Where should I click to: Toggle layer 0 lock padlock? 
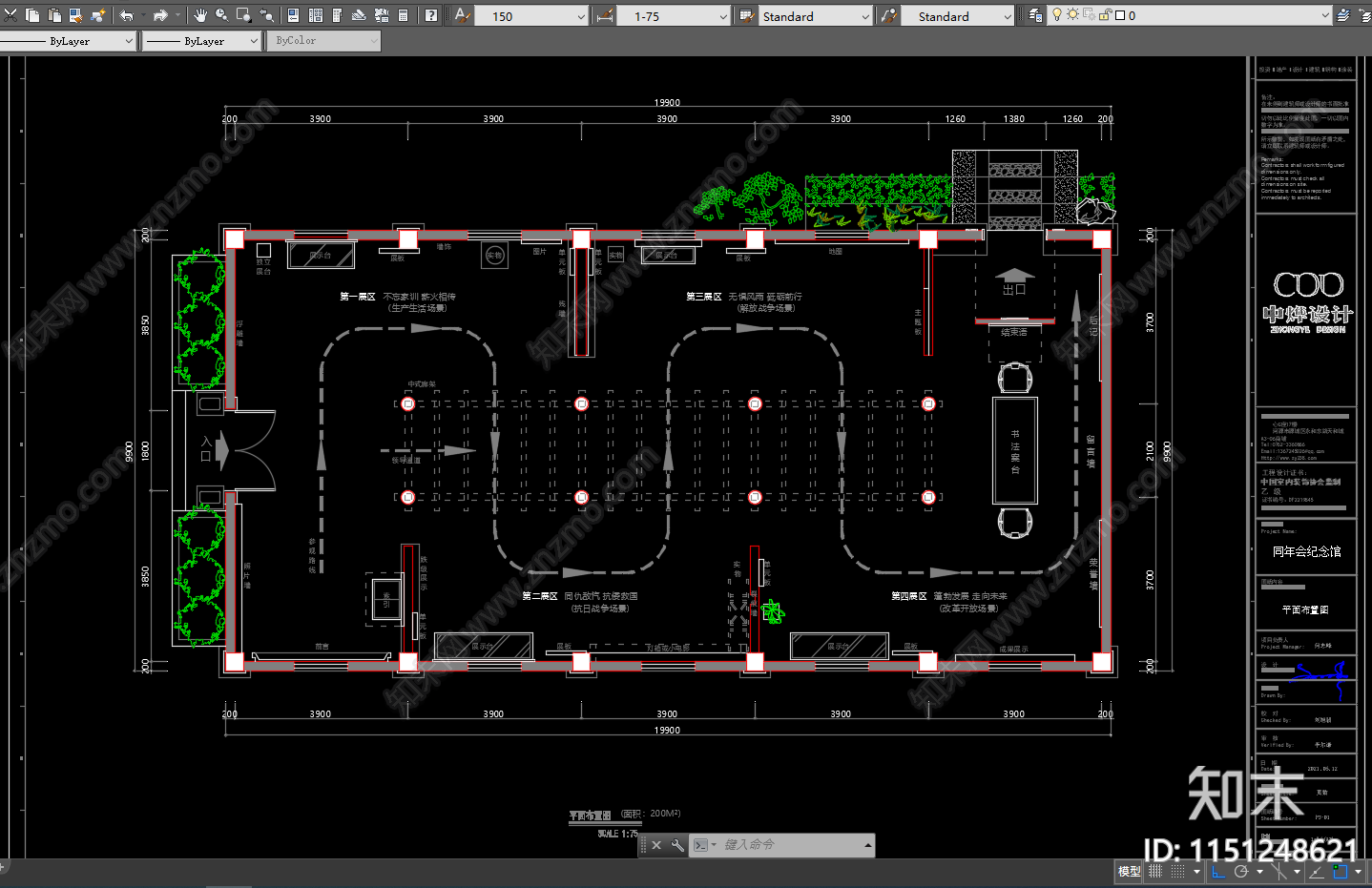(x=1105, y=15)
